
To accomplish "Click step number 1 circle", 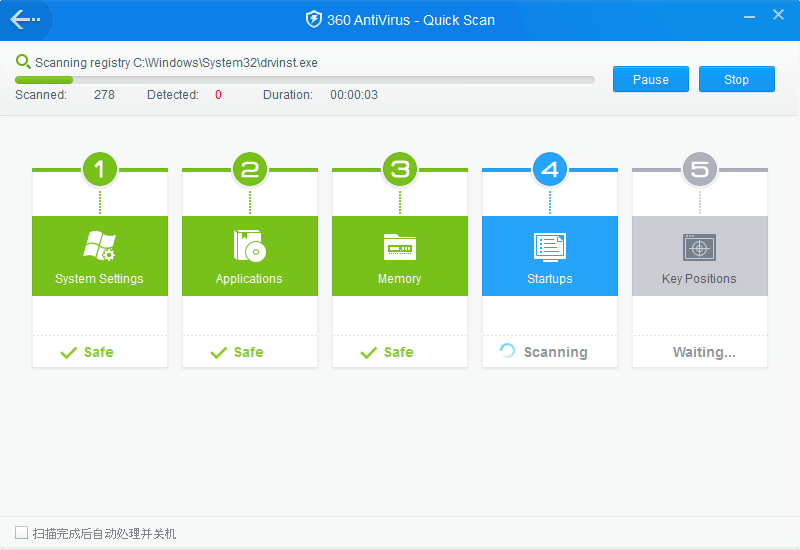I will coord(100,169).
